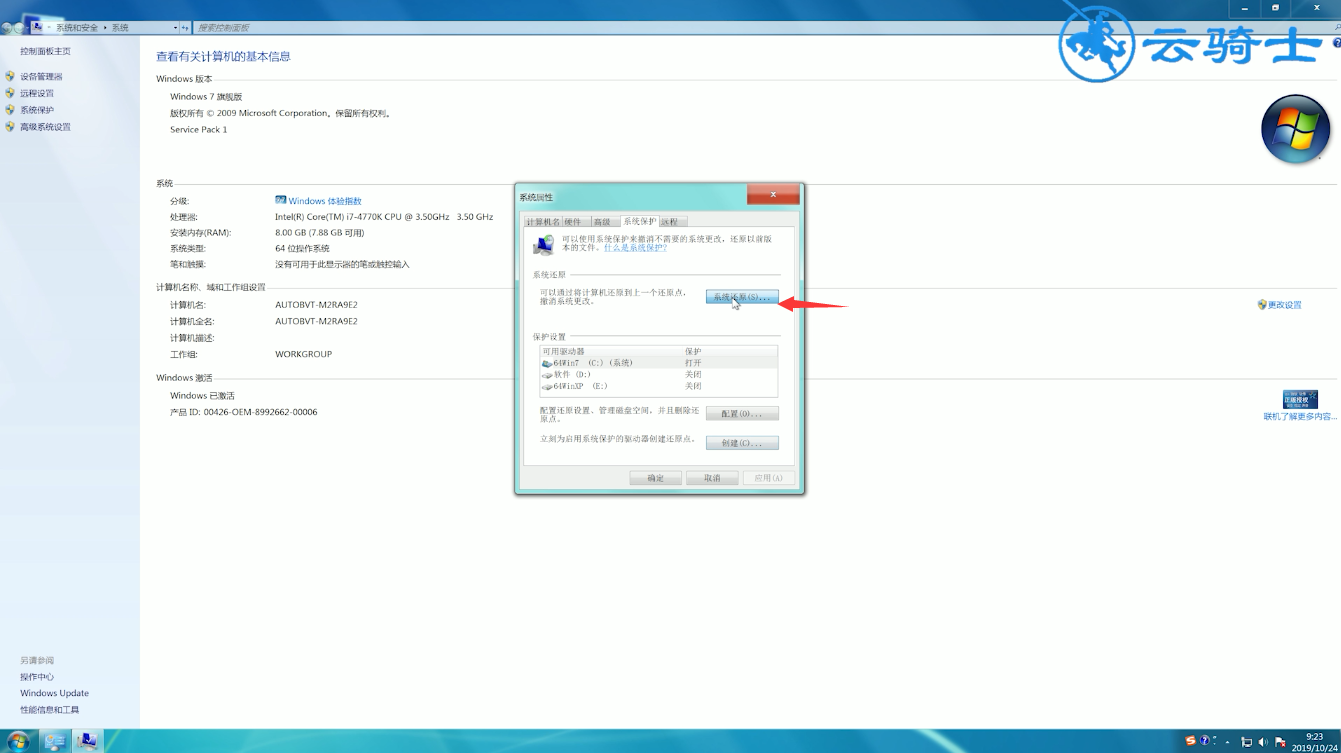Open 性能信息和工具 under 另请参阅
The width and height of the screenshot is (1341, 753).
click(49, 710)
